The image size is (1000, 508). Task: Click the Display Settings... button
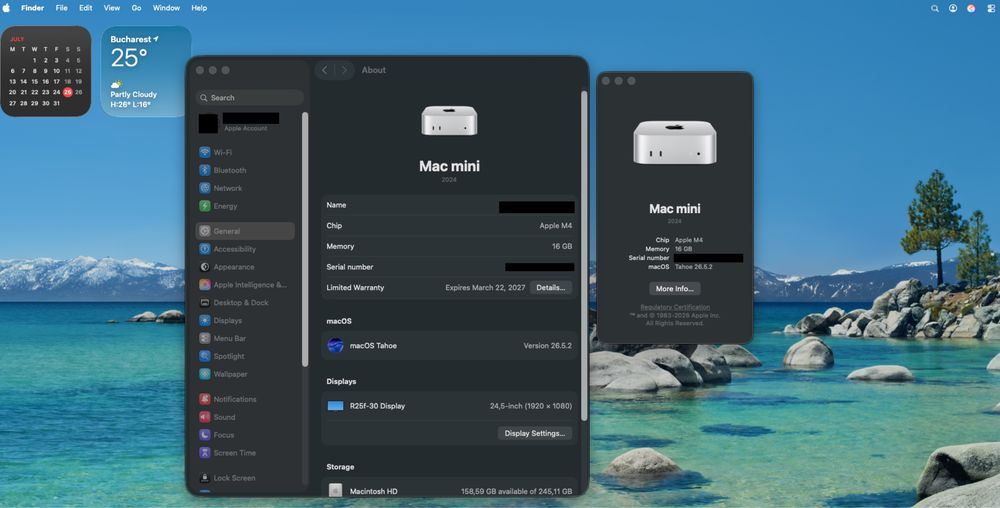(x=534, y=433)
